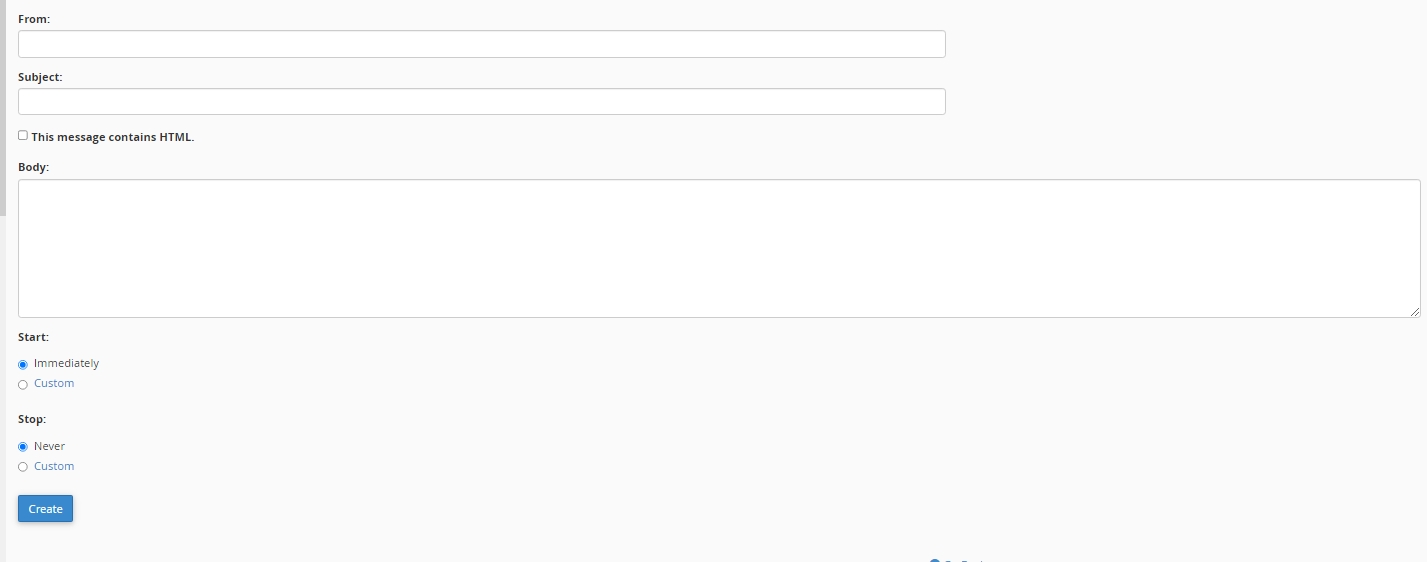Enable the HTML message checkbox
This screenshot has width=1427, height=562.
click(23, 136)
